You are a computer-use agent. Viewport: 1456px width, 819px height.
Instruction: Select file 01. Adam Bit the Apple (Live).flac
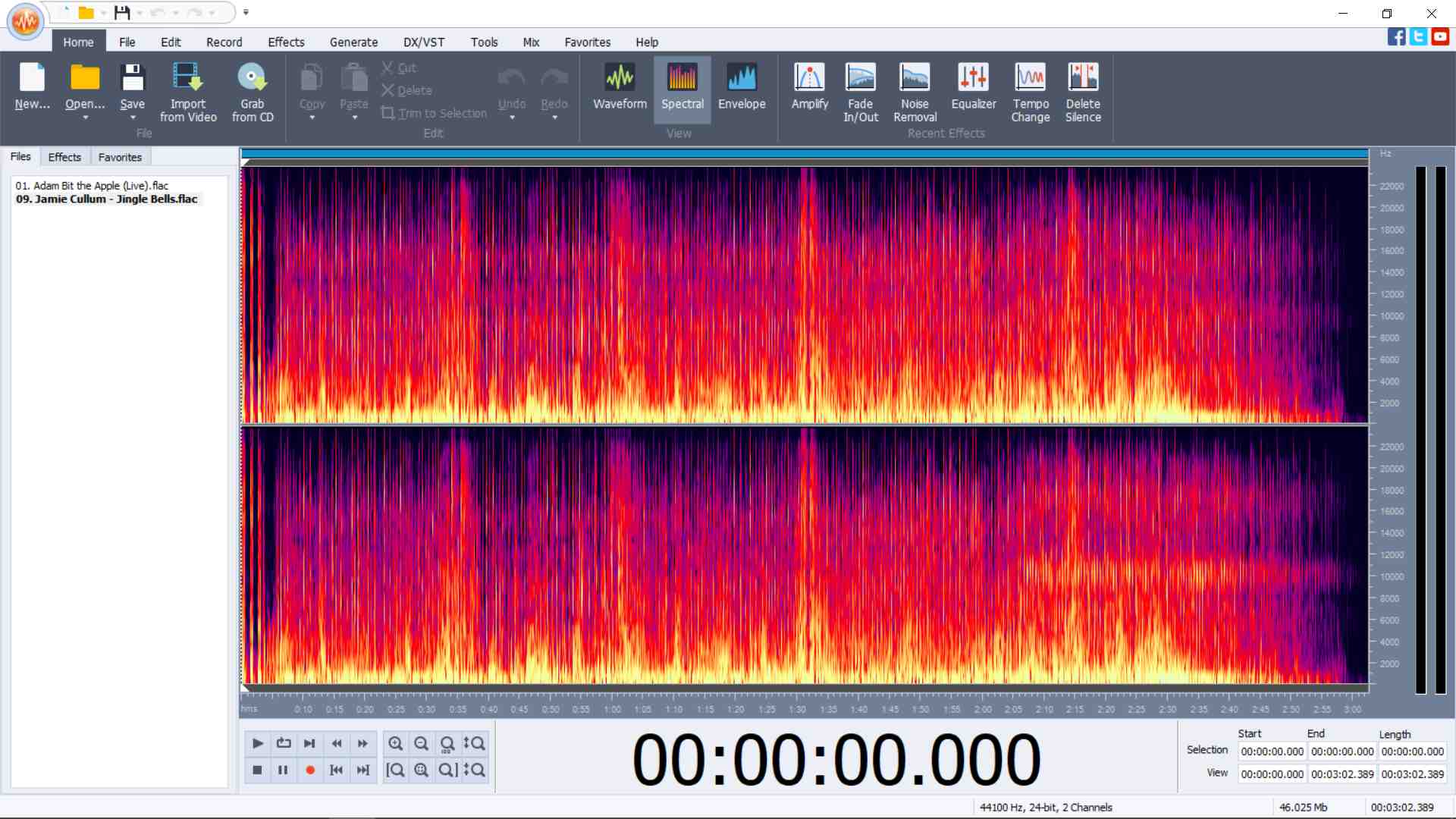[92, 185]
